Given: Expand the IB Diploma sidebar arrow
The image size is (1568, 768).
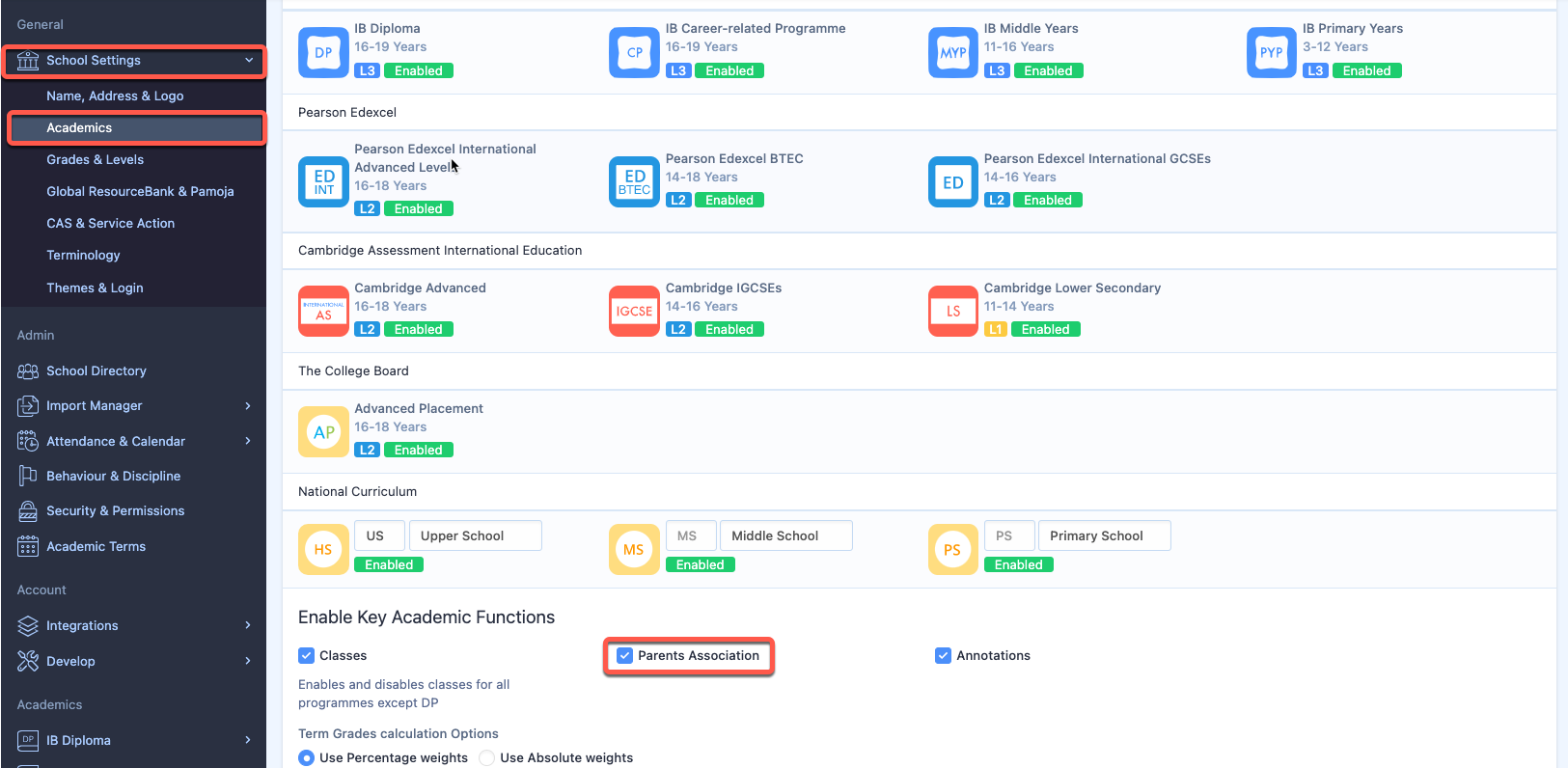Looking at the screenshot, I should [248, 741].
